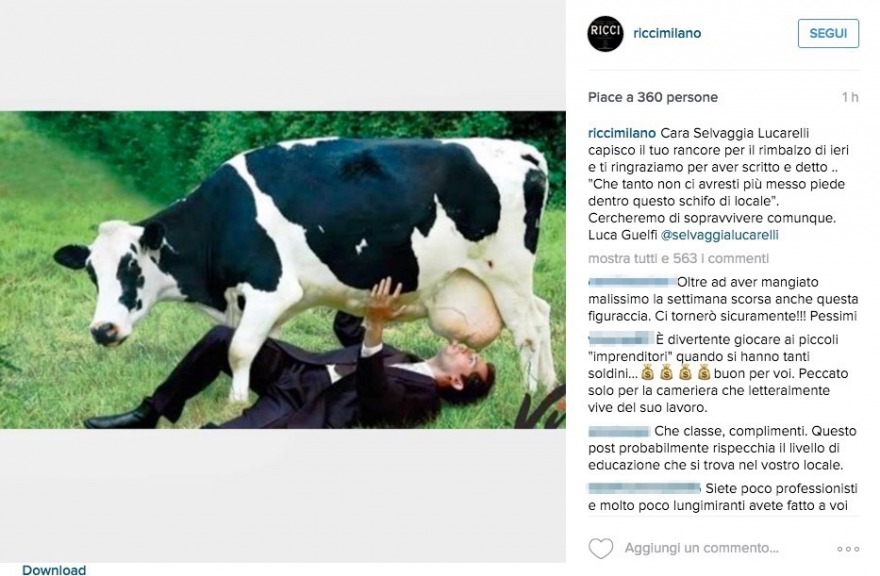
Task: Click blurred username of first comment
Action: 632,281
